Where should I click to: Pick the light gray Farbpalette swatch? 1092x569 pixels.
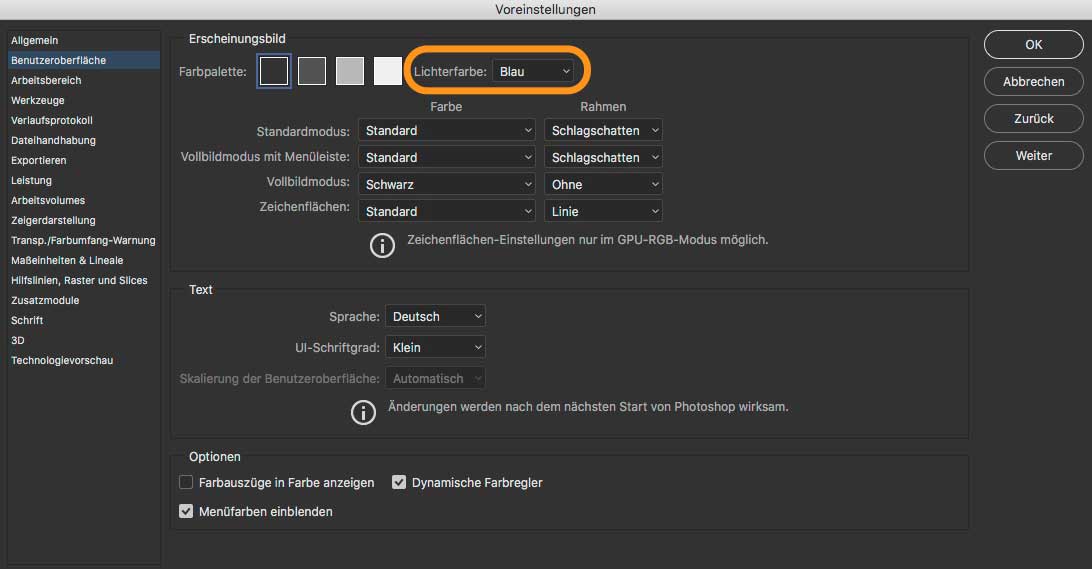(350, 71)
